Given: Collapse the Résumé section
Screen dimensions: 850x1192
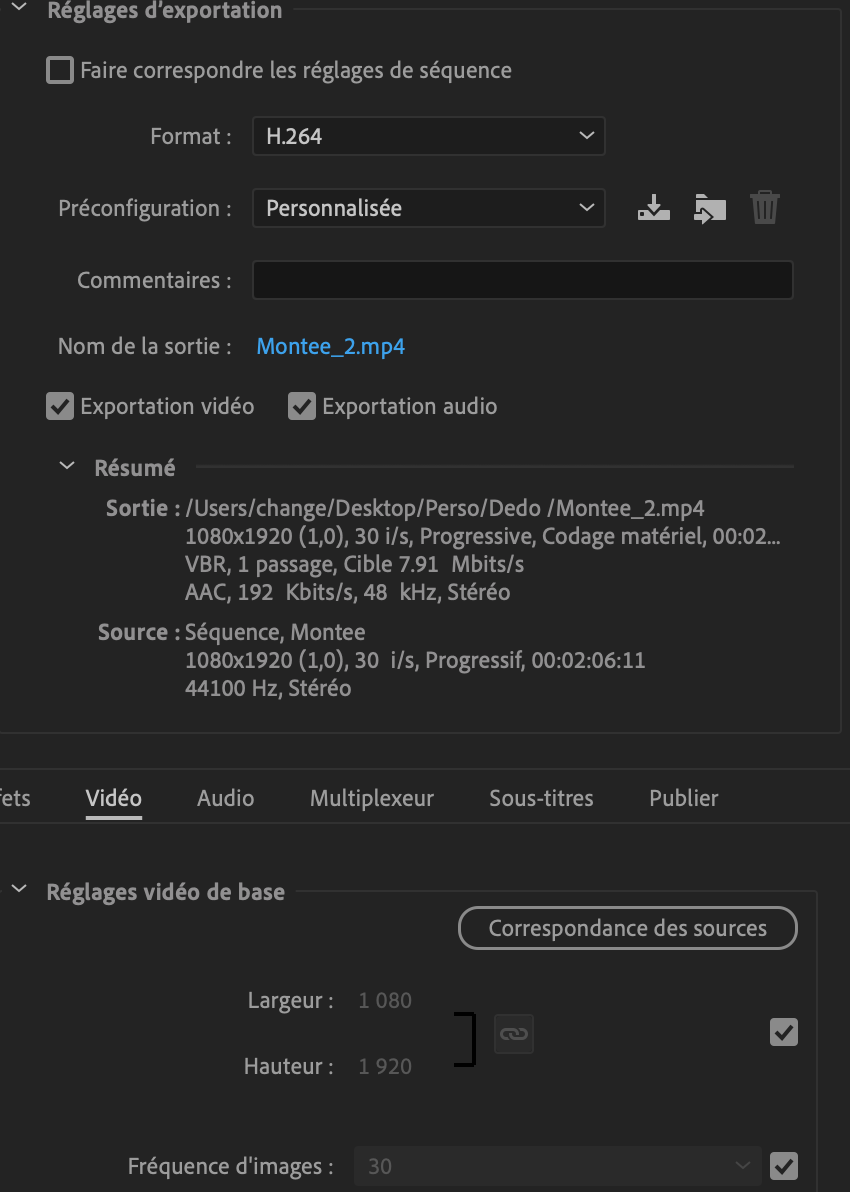Looking at the screenshot, I should click(65, 465).
